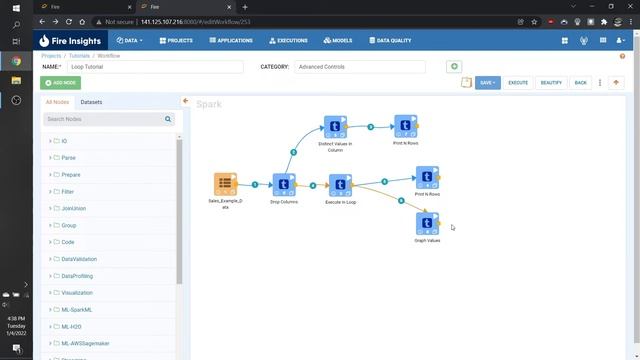This screenshot has width=640, height=360.
Task: Open Chrome from the Windows taskbar
Action: pyautogui.click(x=16, y=61)
